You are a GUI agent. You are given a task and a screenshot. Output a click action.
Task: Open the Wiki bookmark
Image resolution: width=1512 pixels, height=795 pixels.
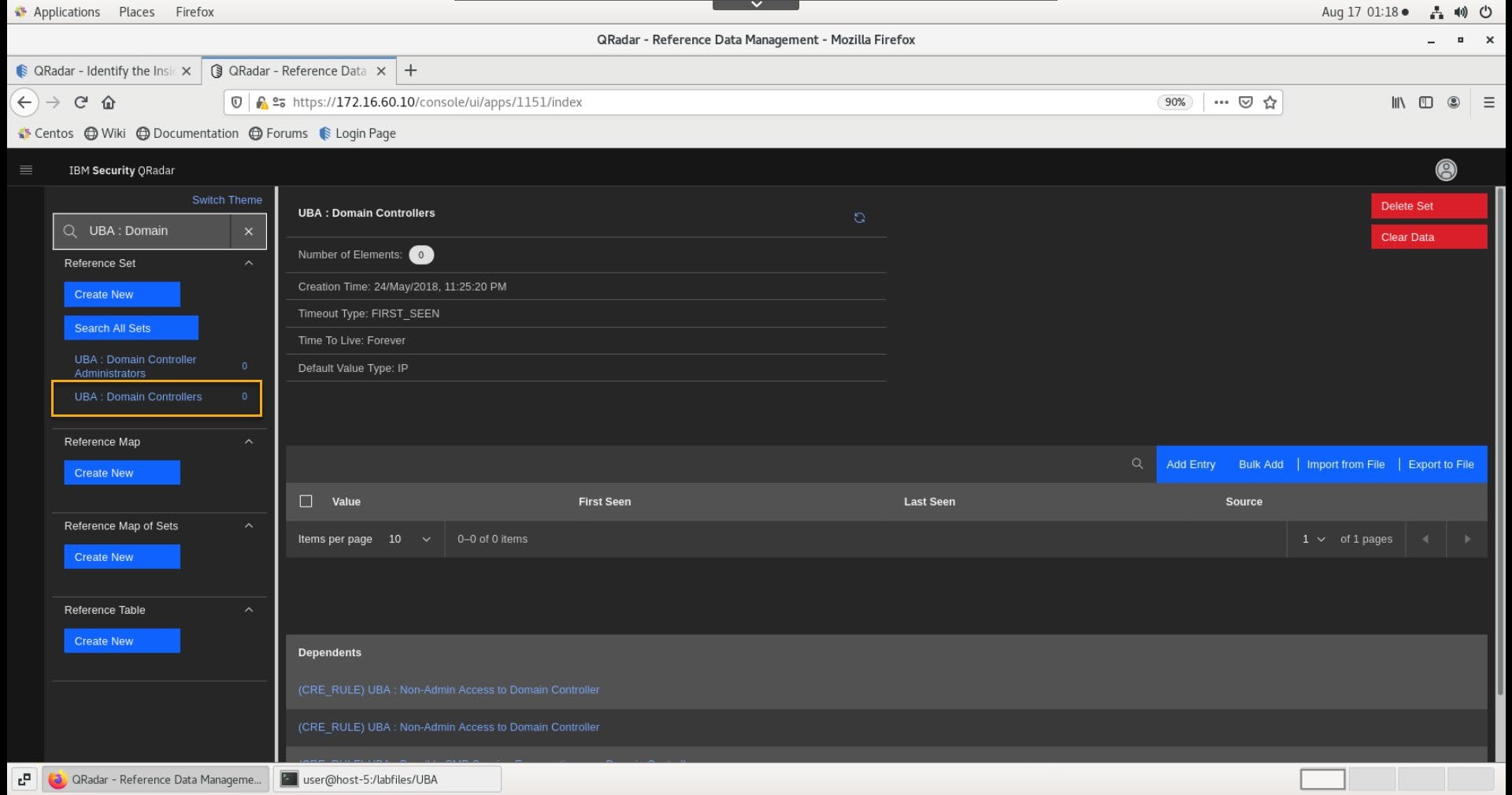pos(105,134)
